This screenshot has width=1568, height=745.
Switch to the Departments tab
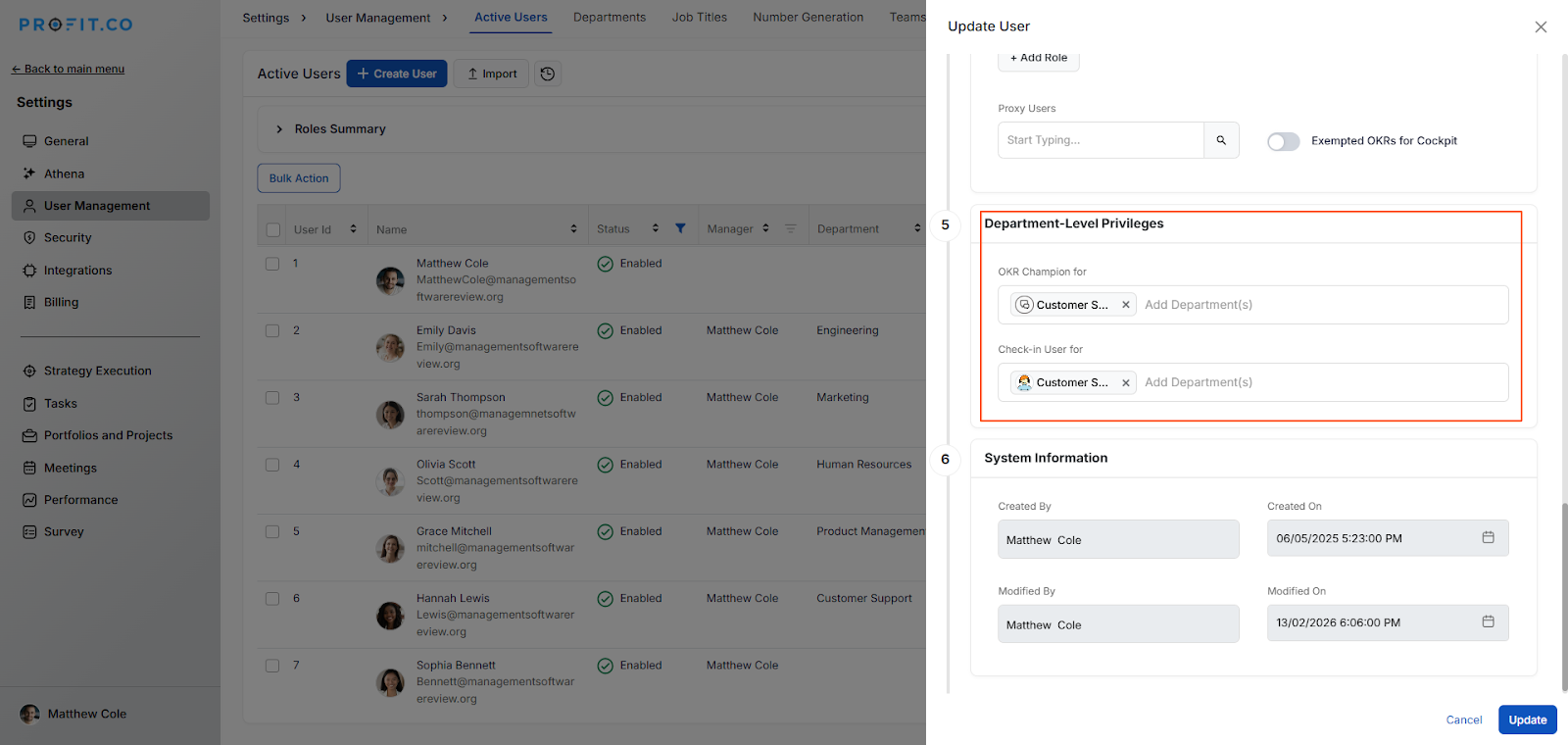pyautogui.click(x=609, y=18)
